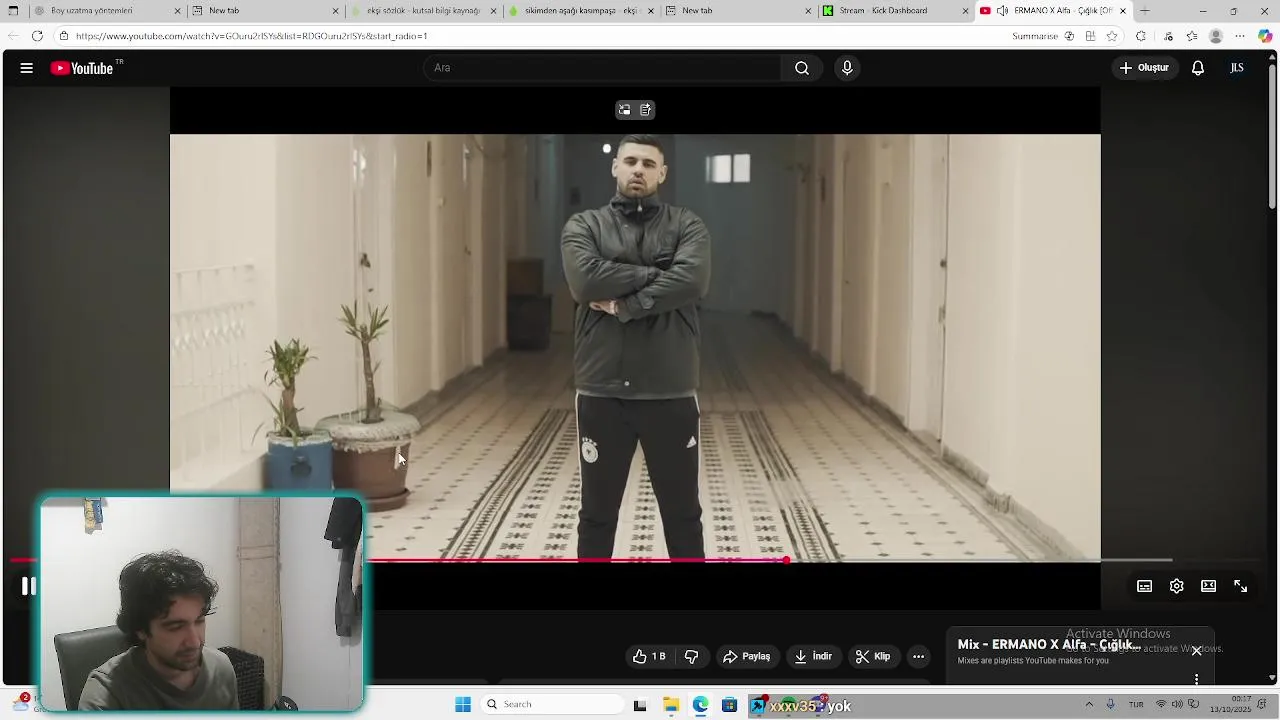Open a new browser tab with plus
The height and width of the screenshot is (720, 1280).
coord(1145,11)
